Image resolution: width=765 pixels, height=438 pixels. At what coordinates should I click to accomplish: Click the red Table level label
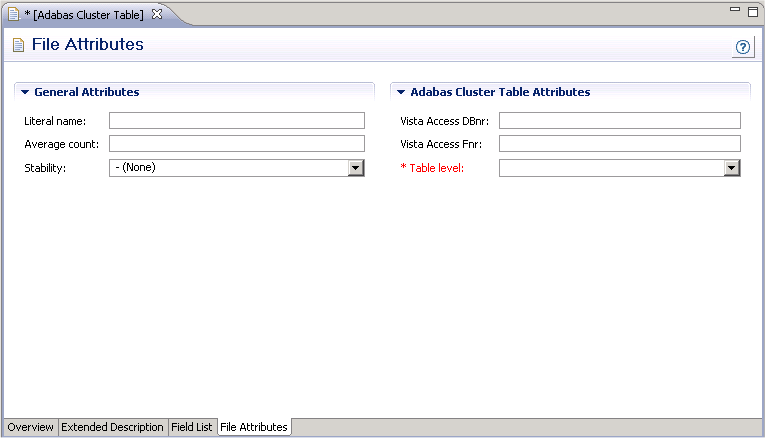[436, 168]
